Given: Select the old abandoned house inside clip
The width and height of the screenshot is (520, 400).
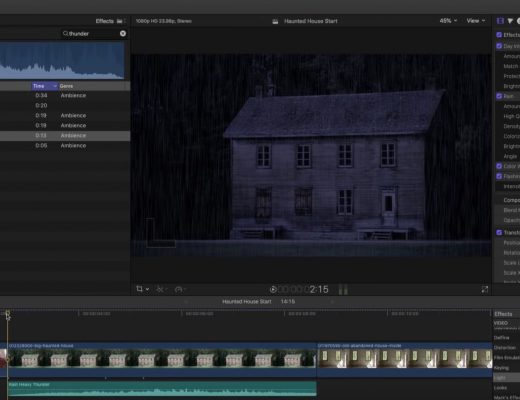Looking at the screenshot, I should tap(405, 360).
